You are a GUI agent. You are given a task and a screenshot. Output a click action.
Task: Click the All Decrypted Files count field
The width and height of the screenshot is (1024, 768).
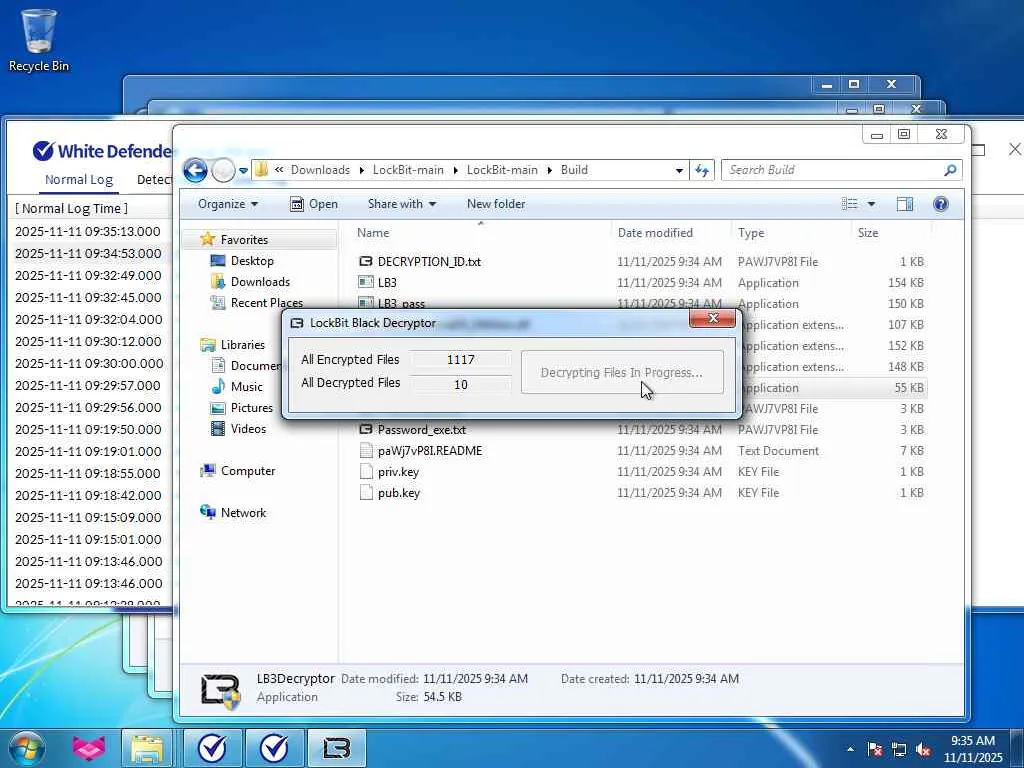click(460, 384)
